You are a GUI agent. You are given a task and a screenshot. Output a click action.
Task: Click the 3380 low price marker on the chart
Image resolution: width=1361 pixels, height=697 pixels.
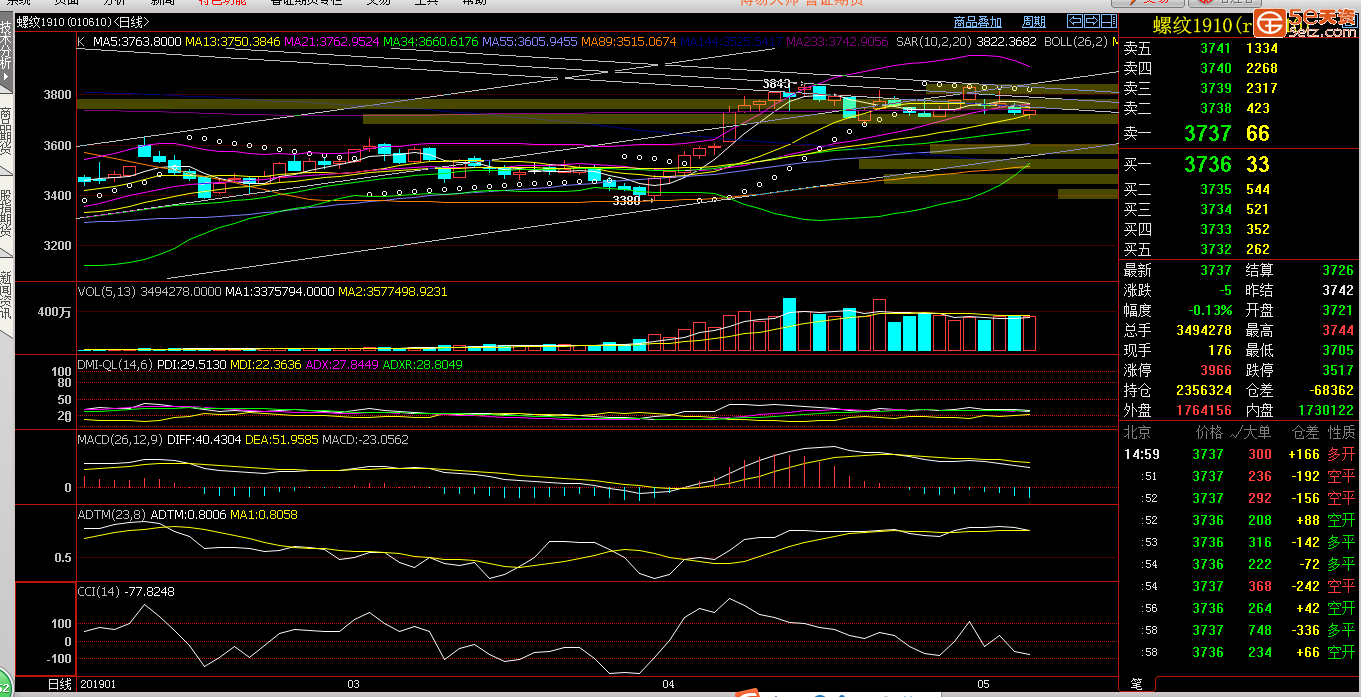(x=626, y=201)
